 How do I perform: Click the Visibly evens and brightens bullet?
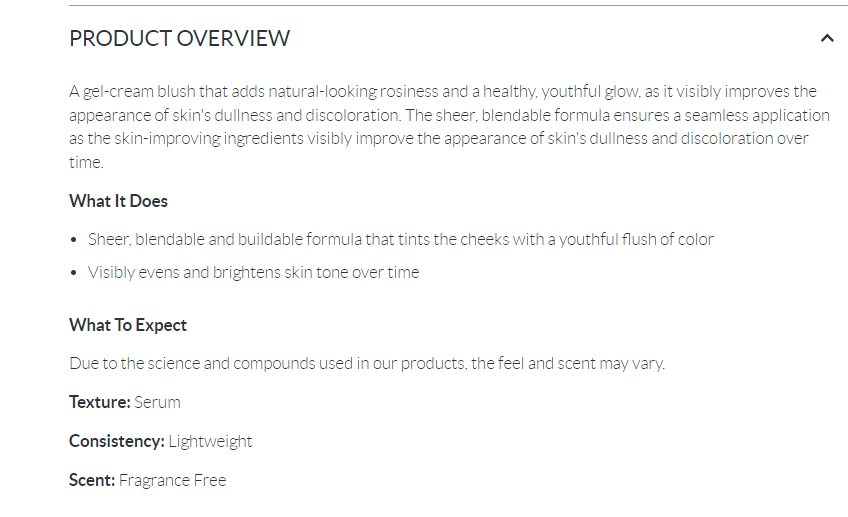pyautogui.click(x=253, y=272)
